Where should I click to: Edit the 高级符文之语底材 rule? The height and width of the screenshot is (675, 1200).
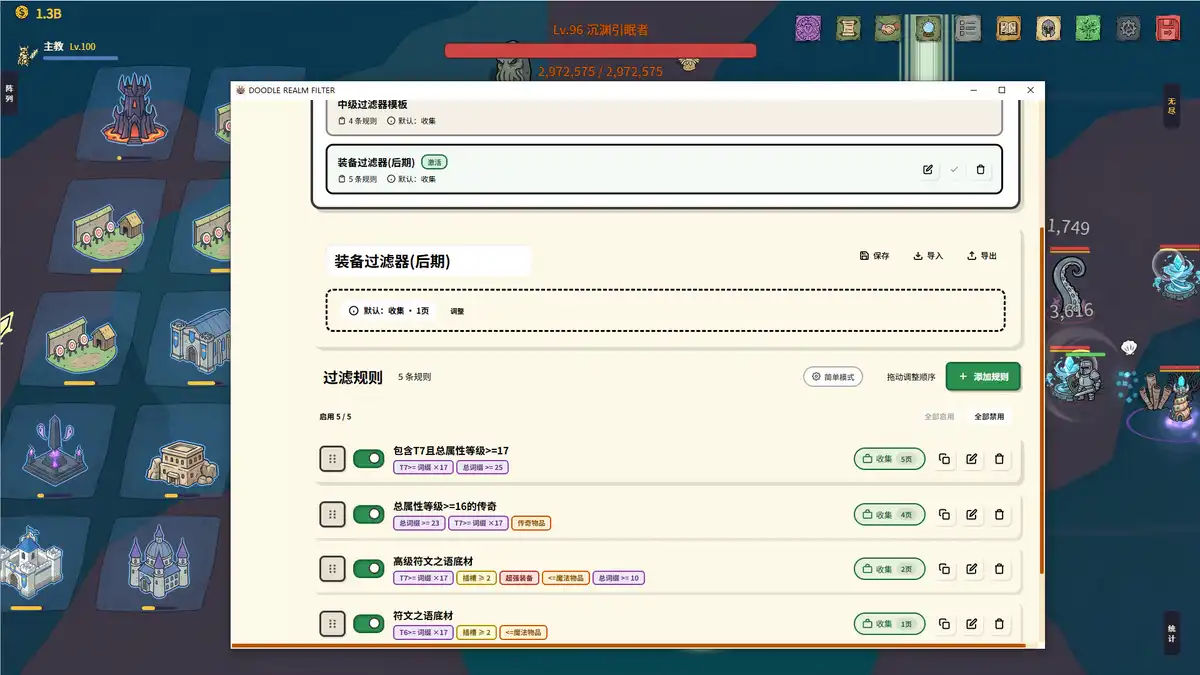point(971,569)
